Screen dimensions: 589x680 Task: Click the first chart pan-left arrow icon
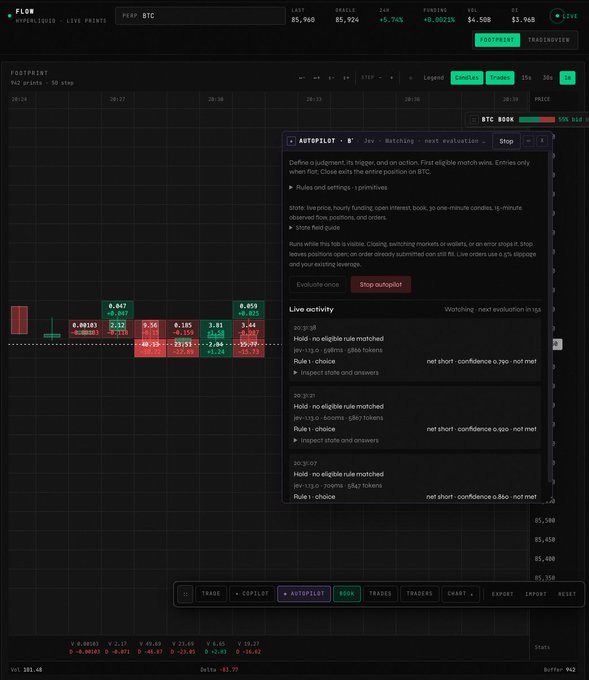(x=302, y=78)
